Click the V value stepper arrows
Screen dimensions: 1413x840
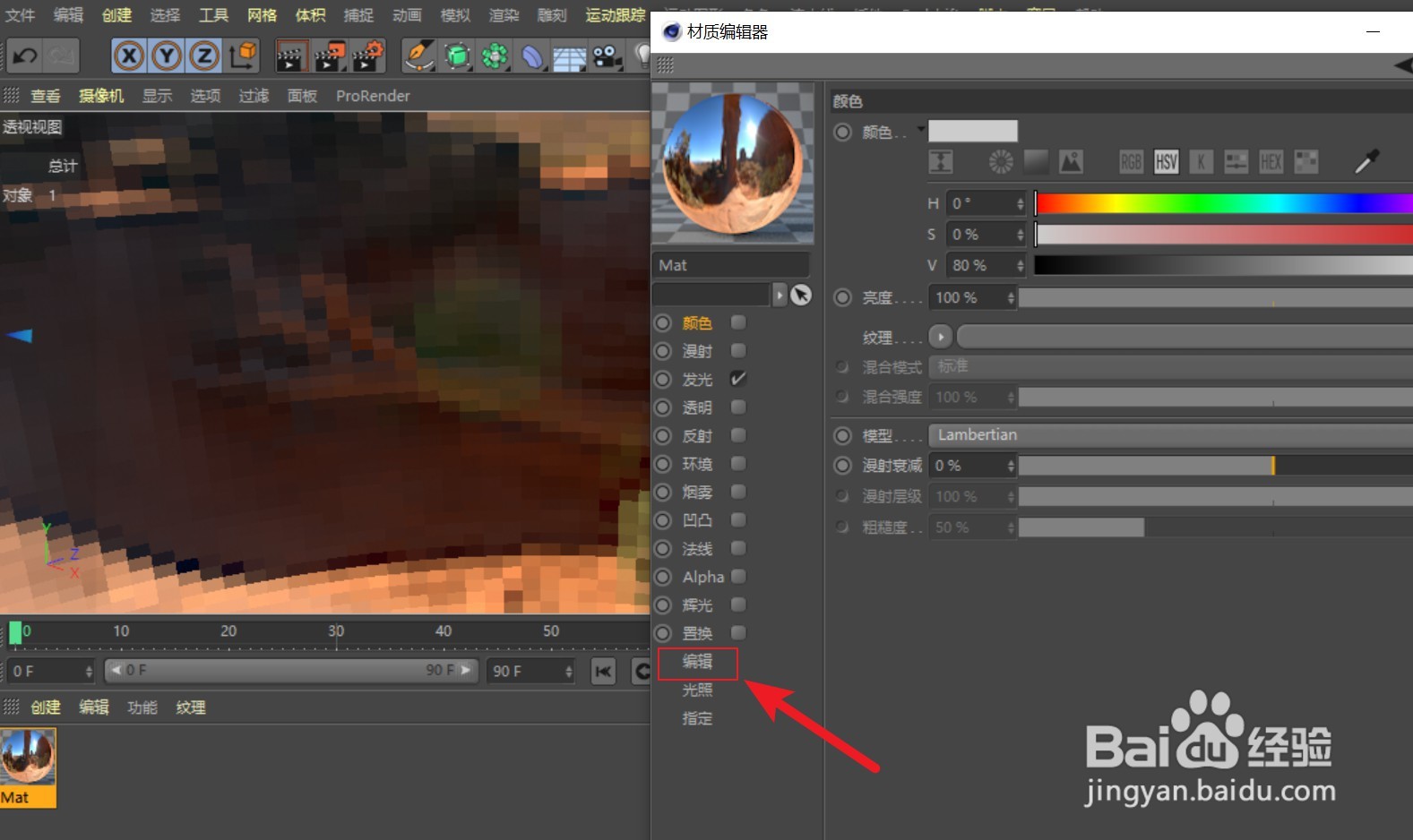click(1021, 265)
